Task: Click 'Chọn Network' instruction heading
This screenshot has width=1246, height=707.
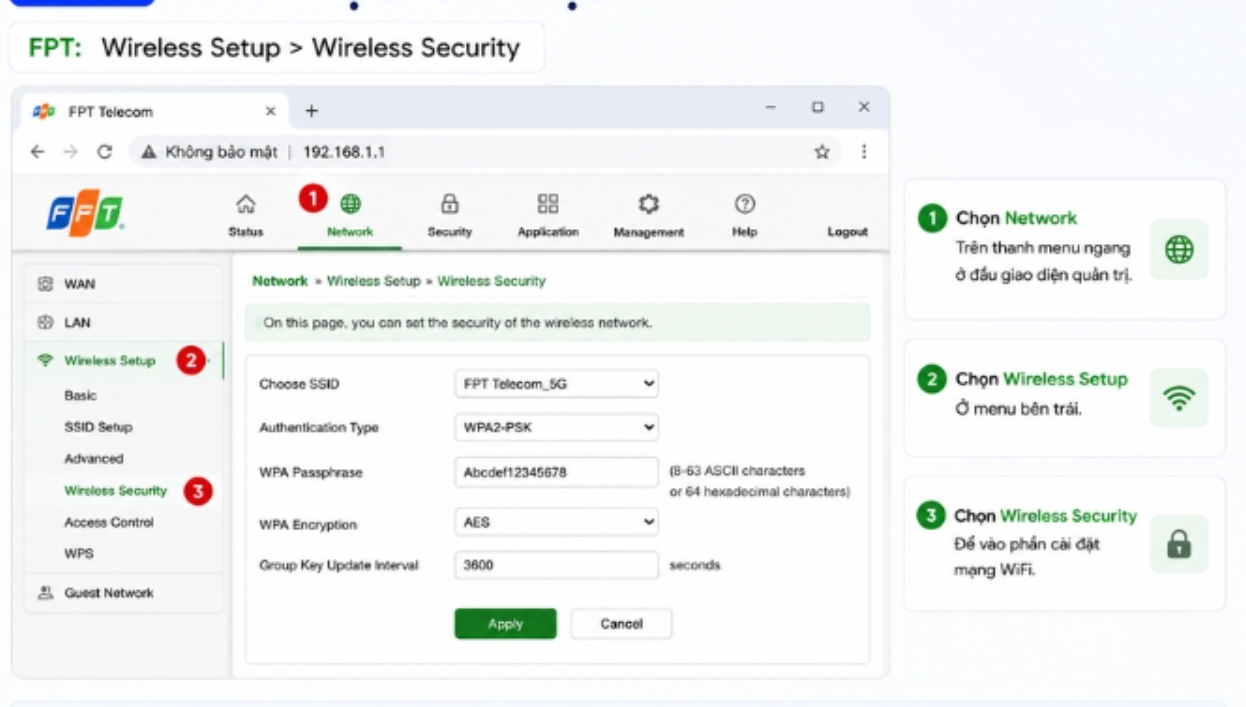Action: click(x=1016, y=218)
